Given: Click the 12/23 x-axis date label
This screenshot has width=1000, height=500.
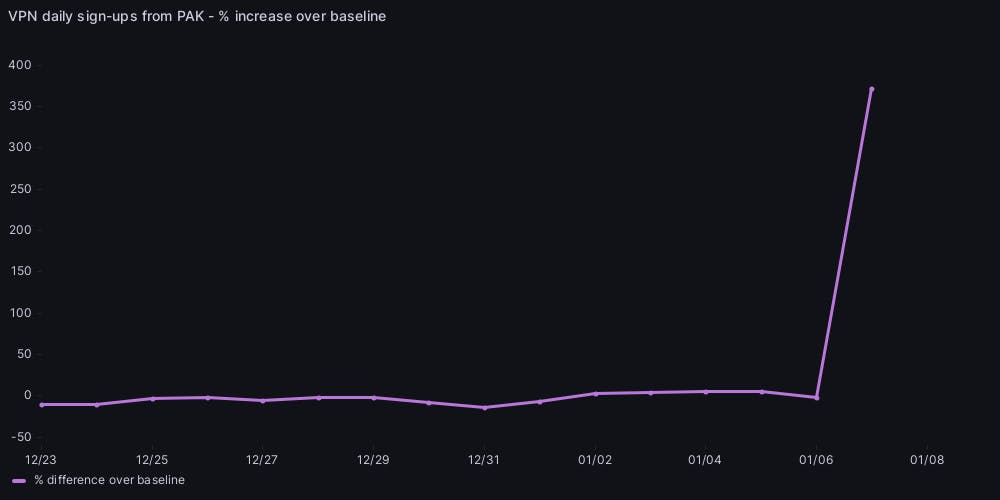Looking at the screenshot, I should point(41,460).
